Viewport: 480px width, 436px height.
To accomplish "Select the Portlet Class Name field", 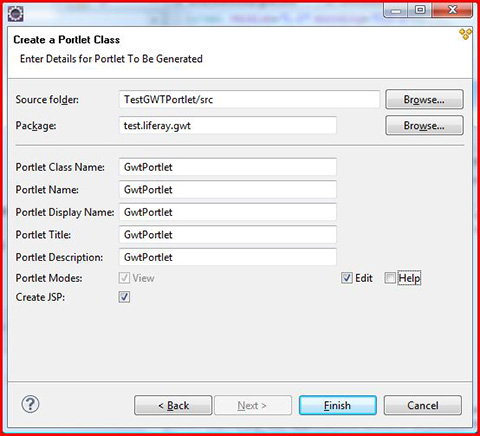I will (x=228, y=167).
